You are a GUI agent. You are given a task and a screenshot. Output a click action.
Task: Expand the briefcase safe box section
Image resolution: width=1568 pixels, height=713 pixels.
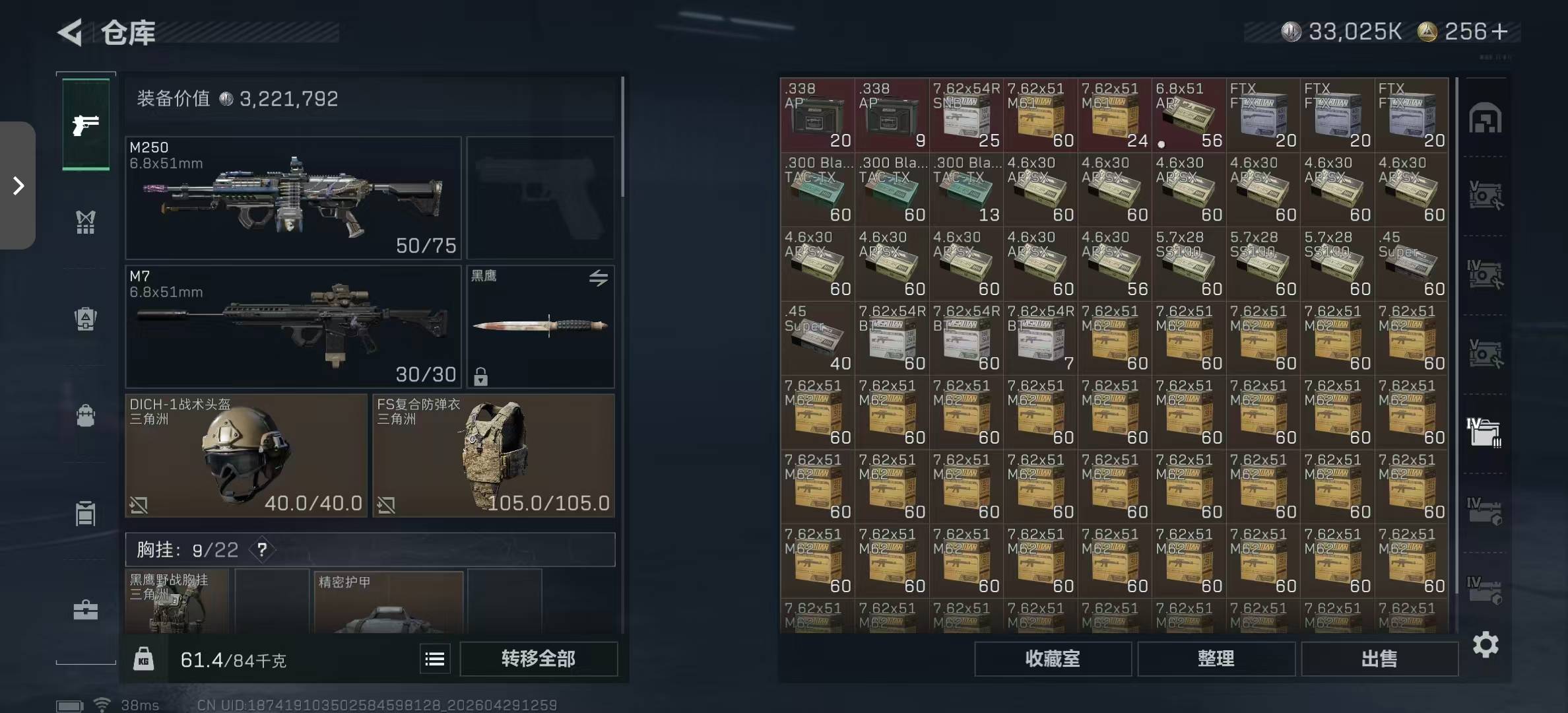tap(86, 609)
